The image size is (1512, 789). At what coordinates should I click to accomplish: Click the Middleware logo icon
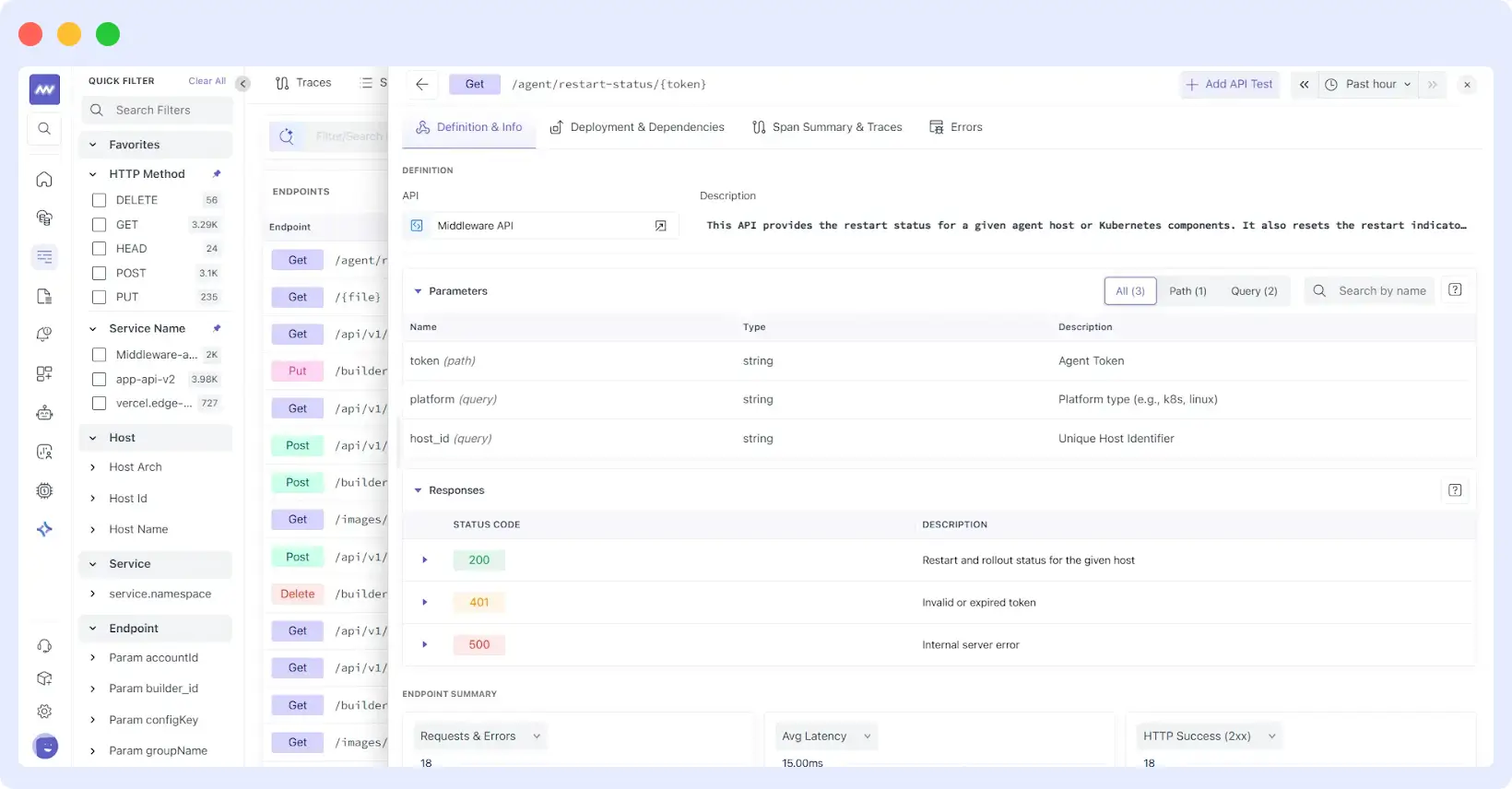44,89
